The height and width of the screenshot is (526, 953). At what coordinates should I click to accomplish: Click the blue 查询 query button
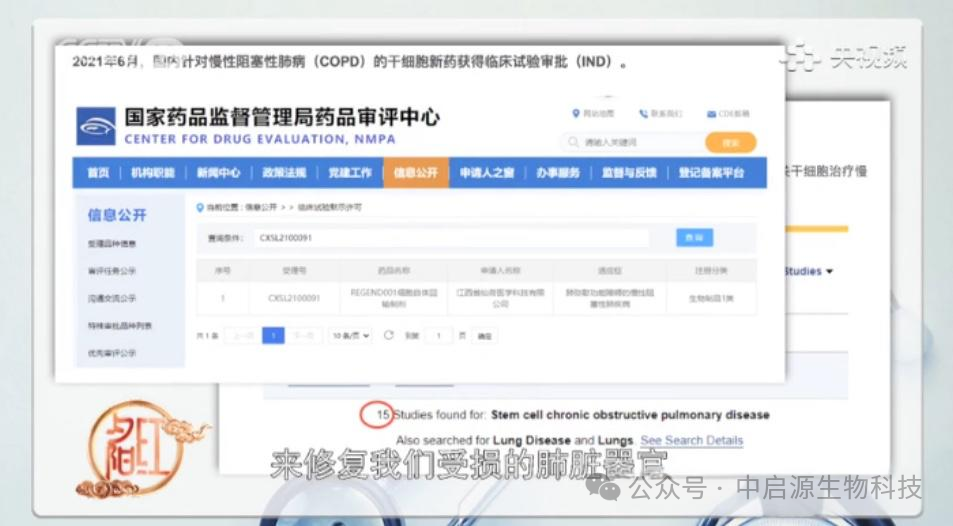[694, 238]
